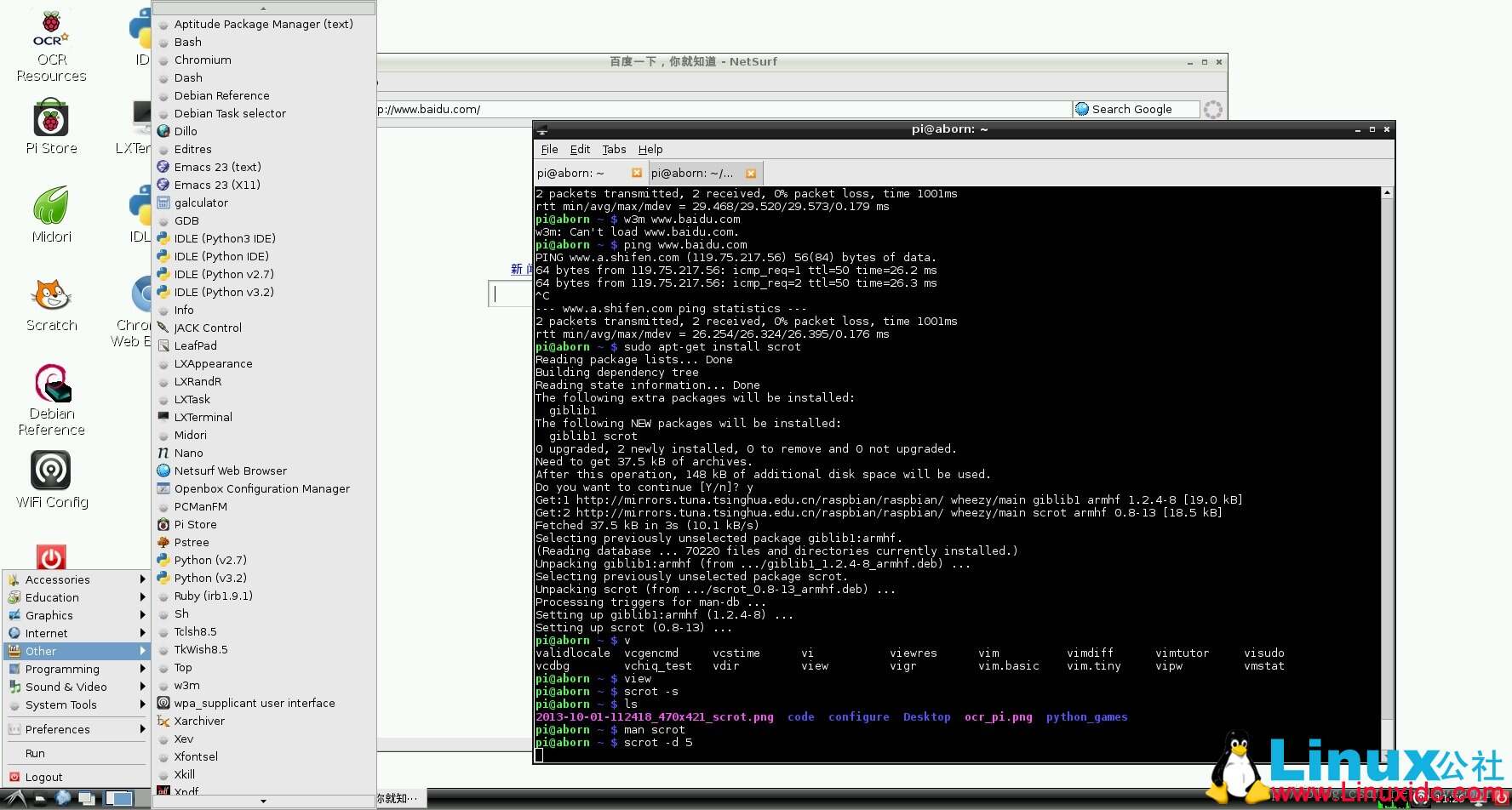Open the Midori desktop icon
This screenshot has width=1512, height=810.
tap(51, 214)
